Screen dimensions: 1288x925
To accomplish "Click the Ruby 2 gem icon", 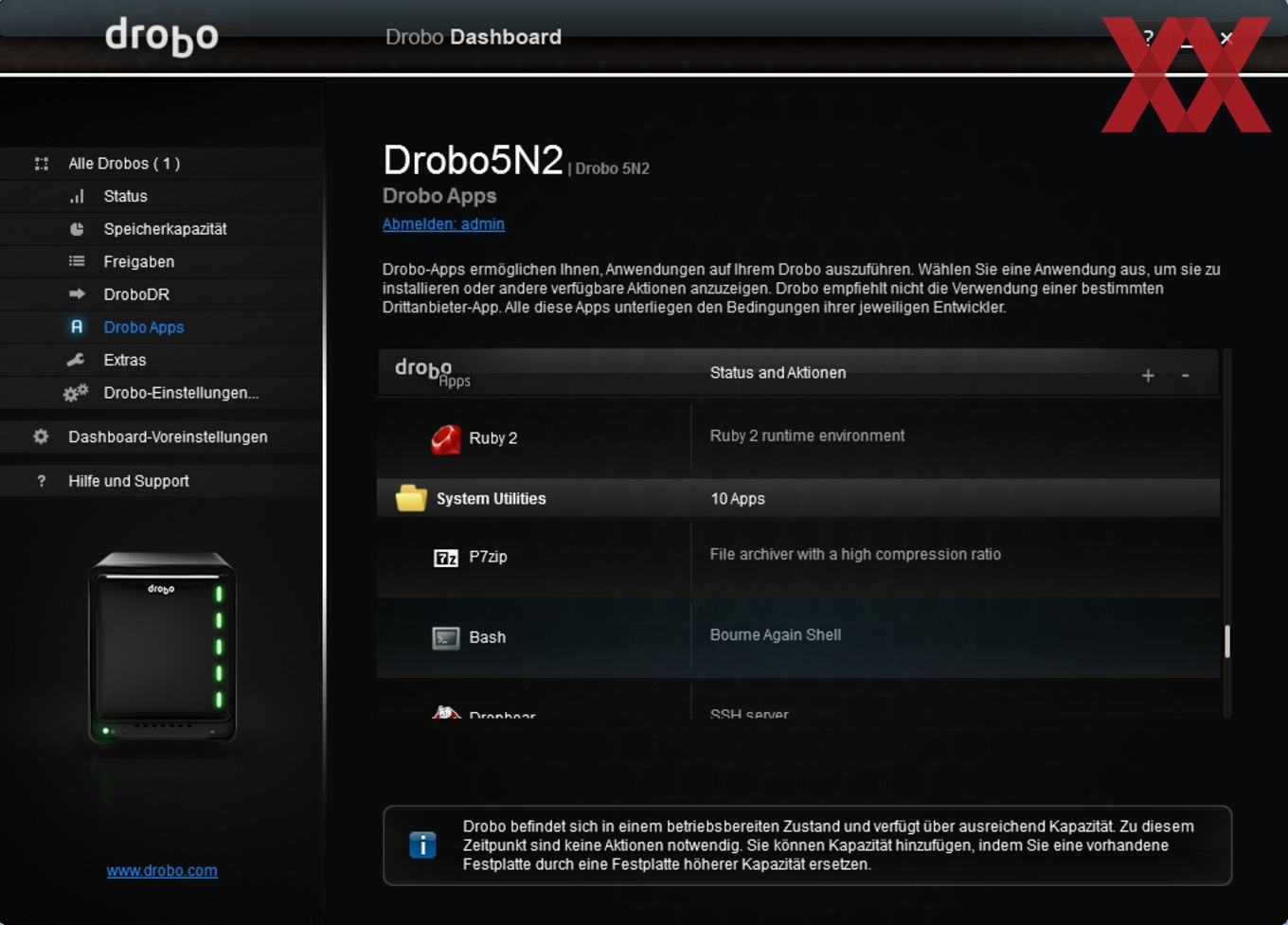I will coord(446,438).
